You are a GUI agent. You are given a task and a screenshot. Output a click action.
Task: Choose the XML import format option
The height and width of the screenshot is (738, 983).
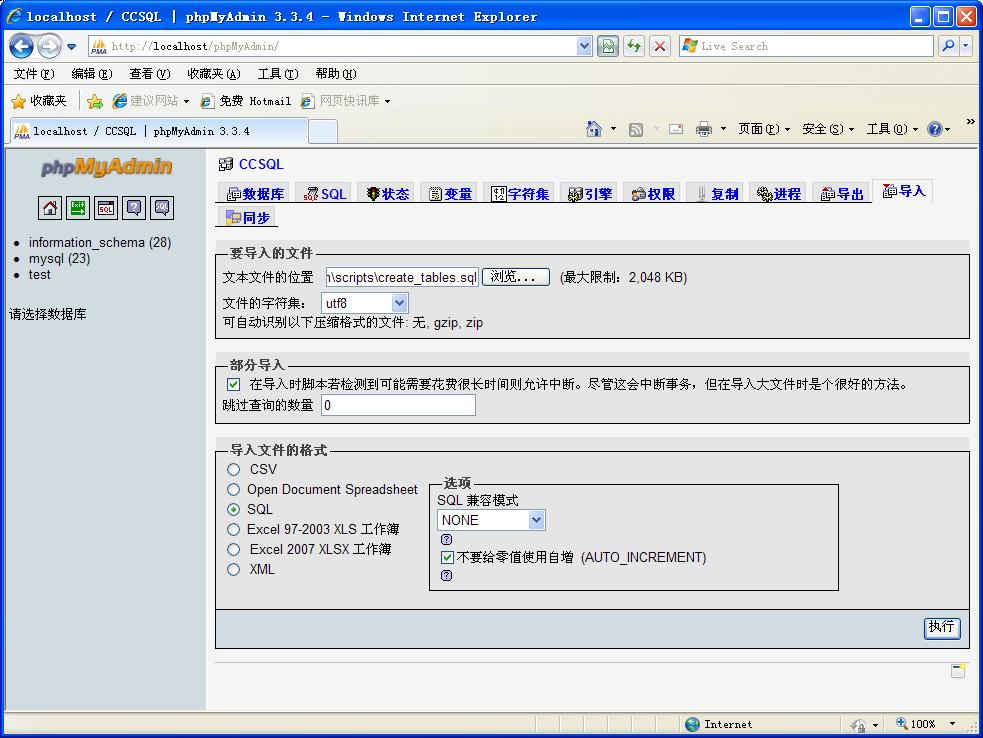pyautogui.click(x=234, y=569)
